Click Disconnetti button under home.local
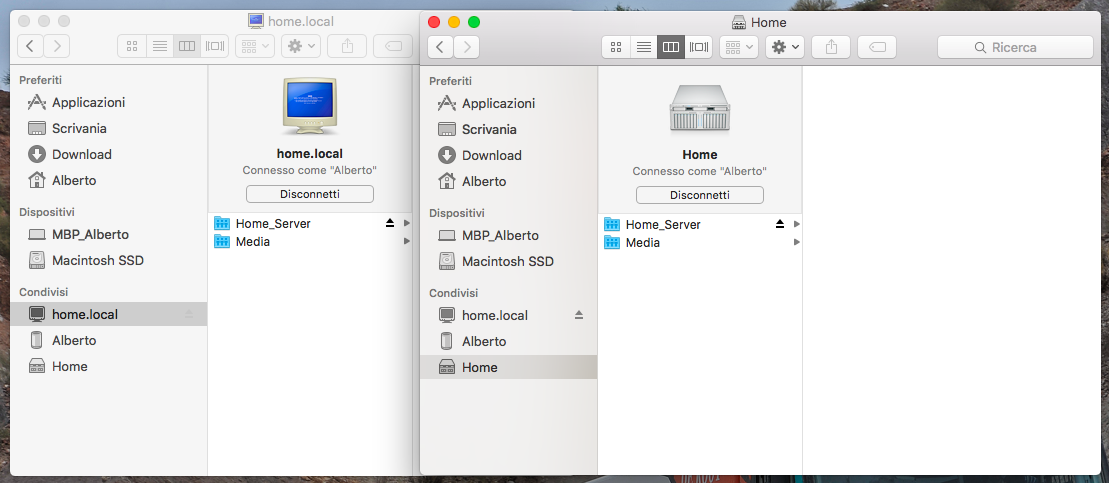This screenshot has height=483, width=1109. 309,194
